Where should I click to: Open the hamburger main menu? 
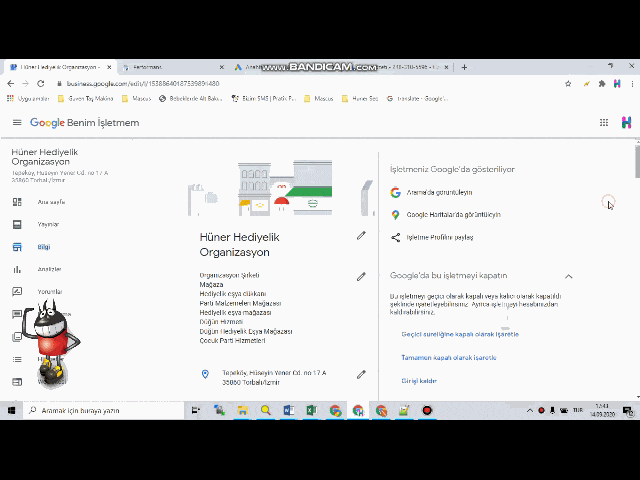coord(17,122)
